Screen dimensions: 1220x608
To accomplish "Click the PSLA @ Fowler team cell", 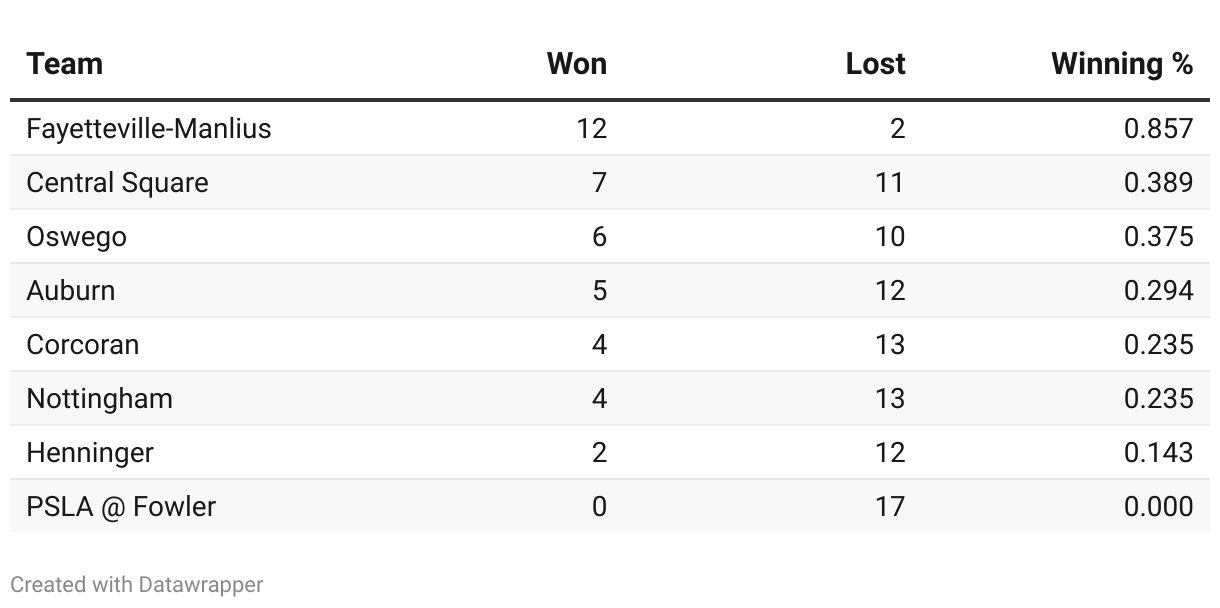I will point(121,507).
